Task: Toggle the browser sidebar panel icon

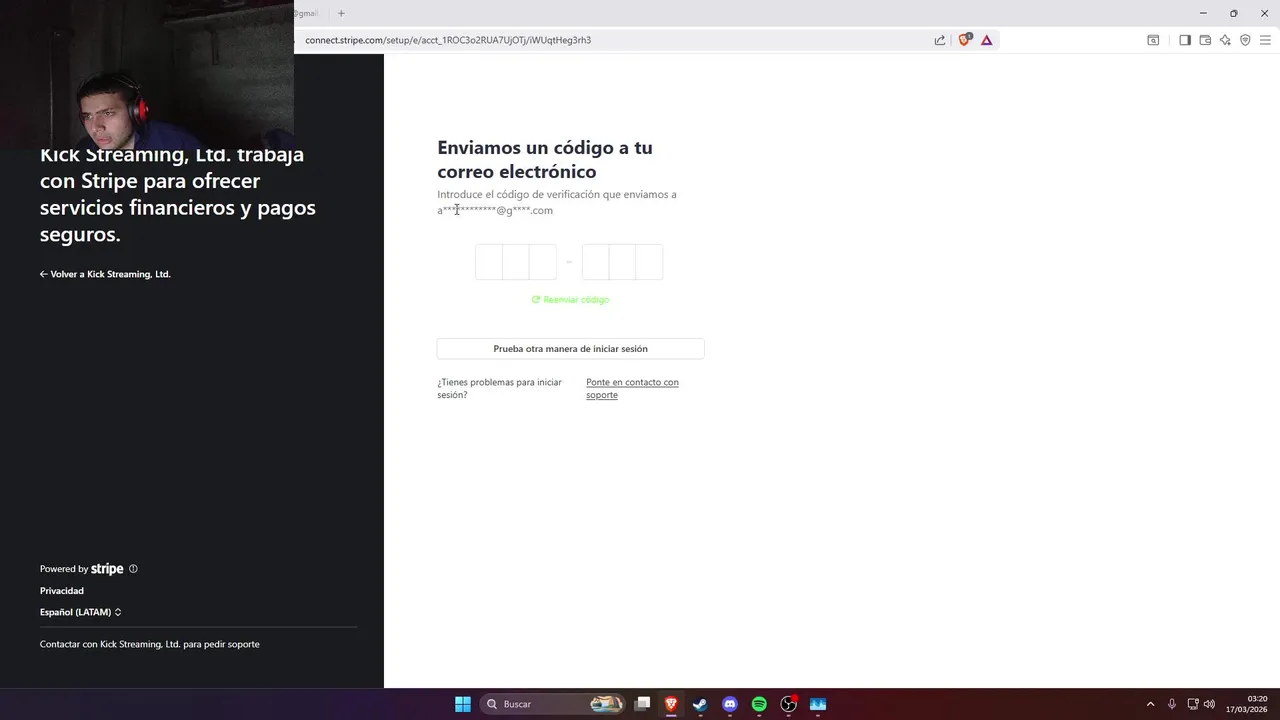Action: pyautogui.click(x=1185, y=40)
